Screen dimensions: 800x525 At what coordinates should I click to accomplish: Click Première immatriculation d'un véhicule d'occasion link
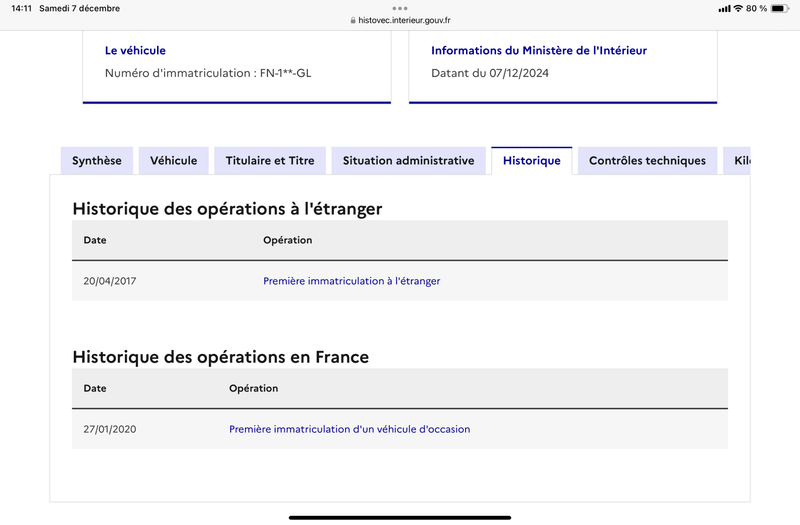click(x=349, y=429)
